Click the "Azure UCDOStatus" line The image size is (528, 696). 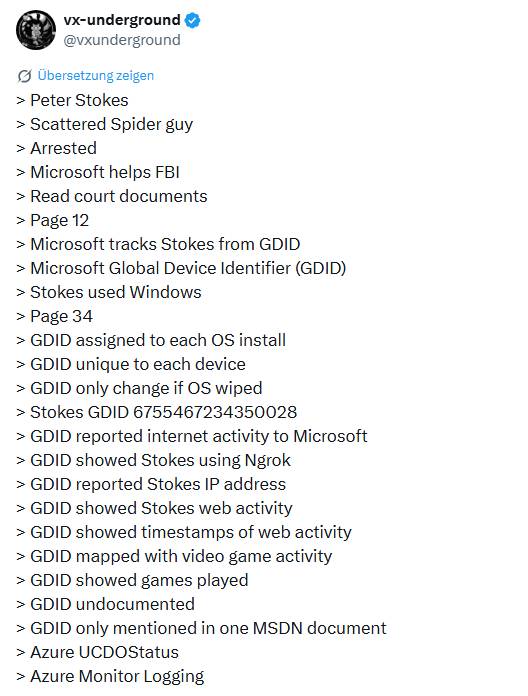[98, 652]
